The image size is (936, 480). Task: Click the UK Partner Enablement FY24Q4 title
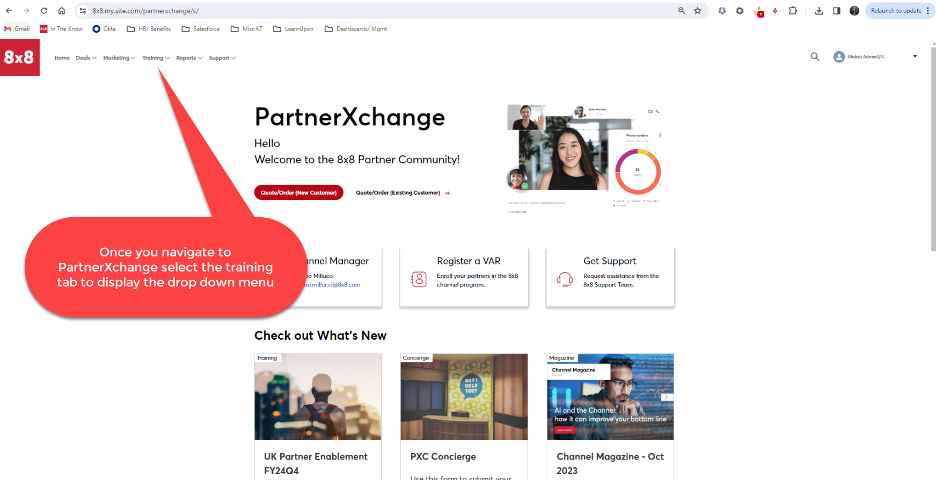tap(316, 463)
